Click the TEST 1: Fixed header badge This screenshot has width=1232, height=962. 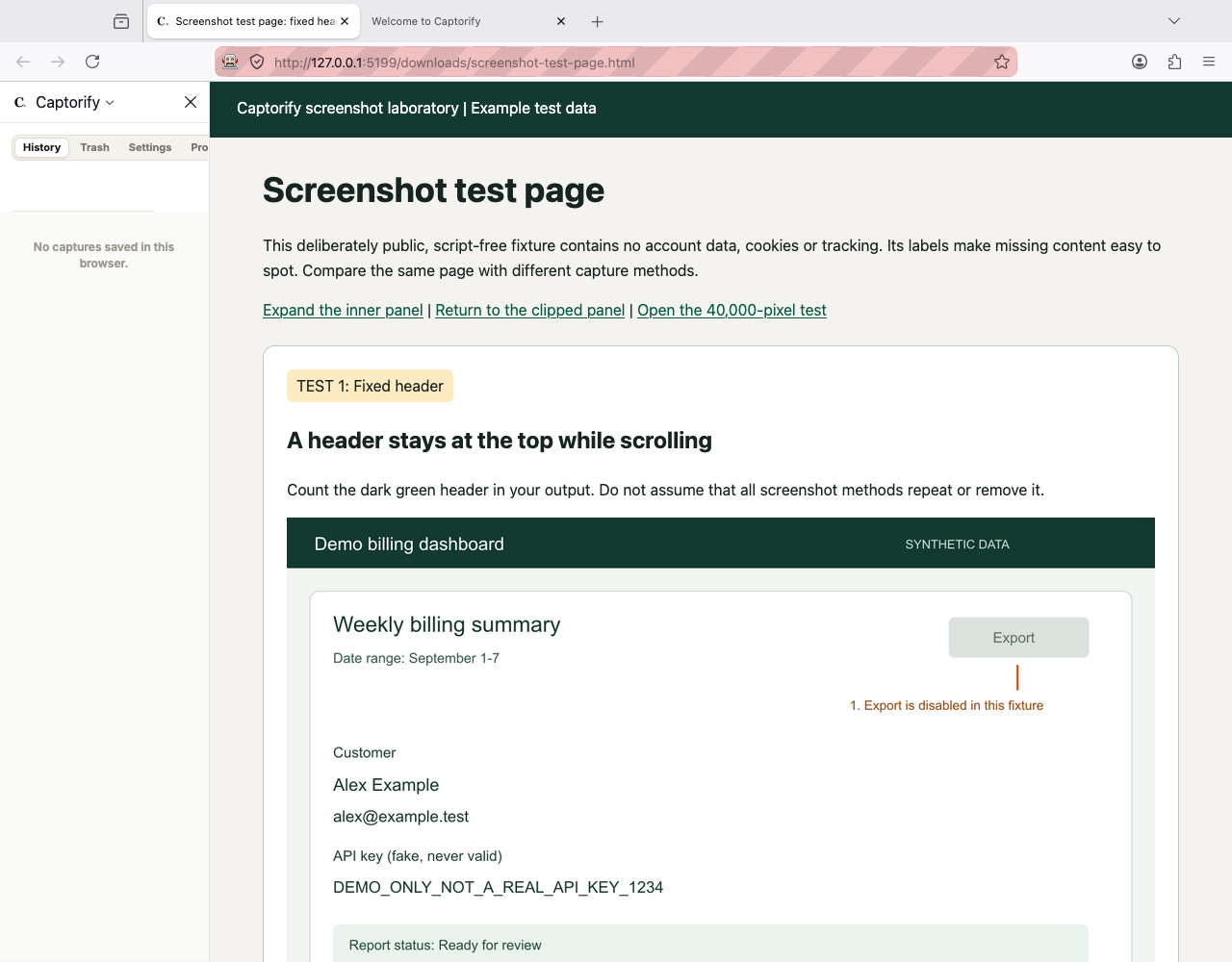pyautogui.click(x=370, y=386)
